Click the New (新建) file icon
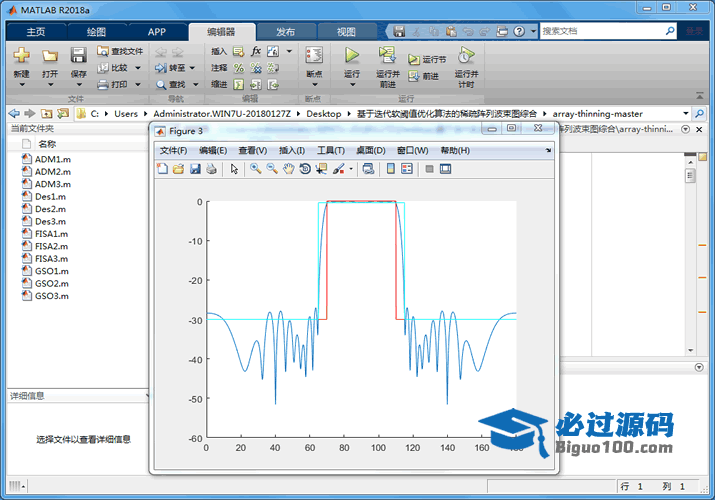Image resolution: width=715 pixels, height=500 pixels. pos(21,56)
